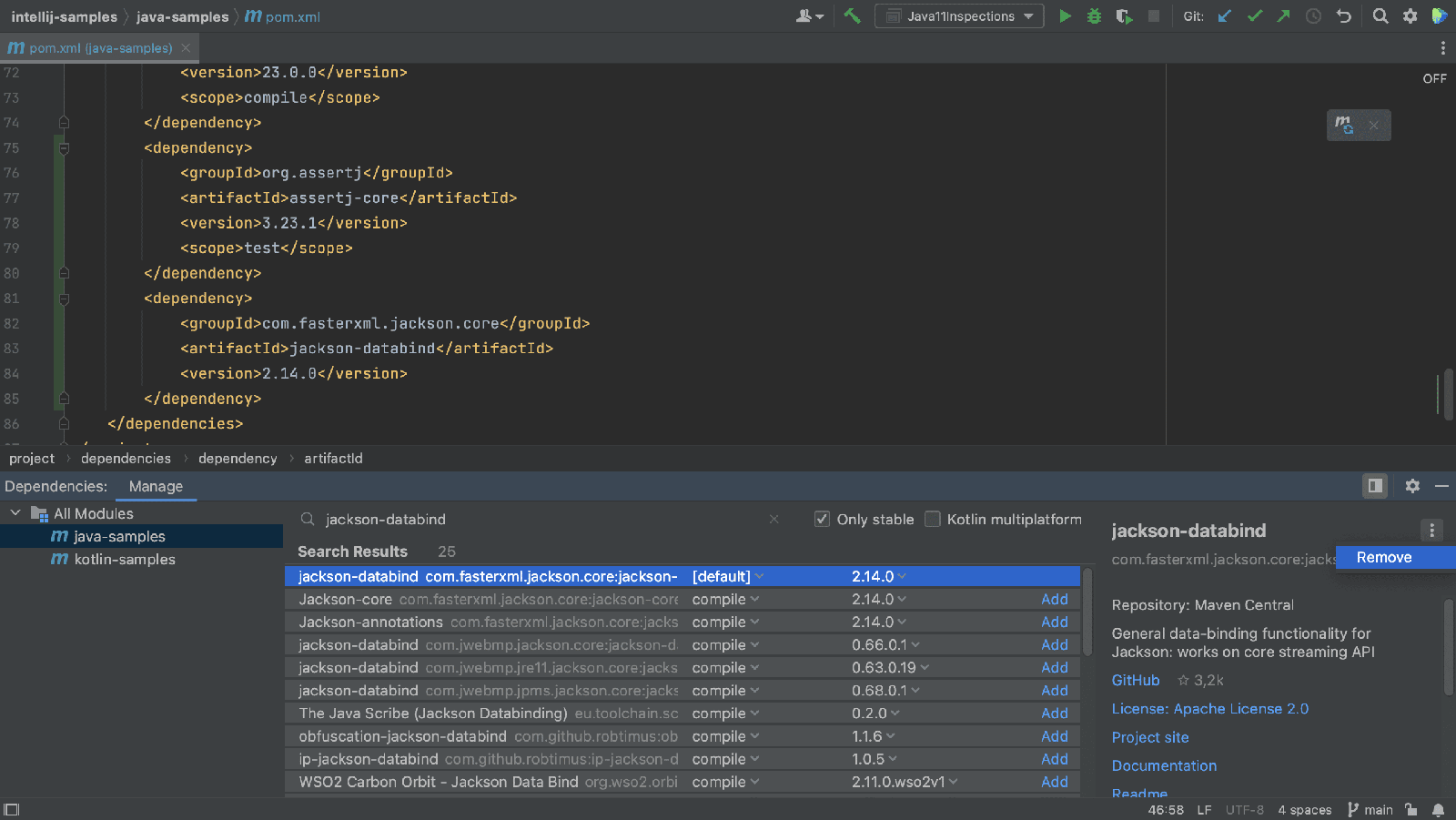Hide the Dependencies tool window
1456x820 pixels.
1441,486
